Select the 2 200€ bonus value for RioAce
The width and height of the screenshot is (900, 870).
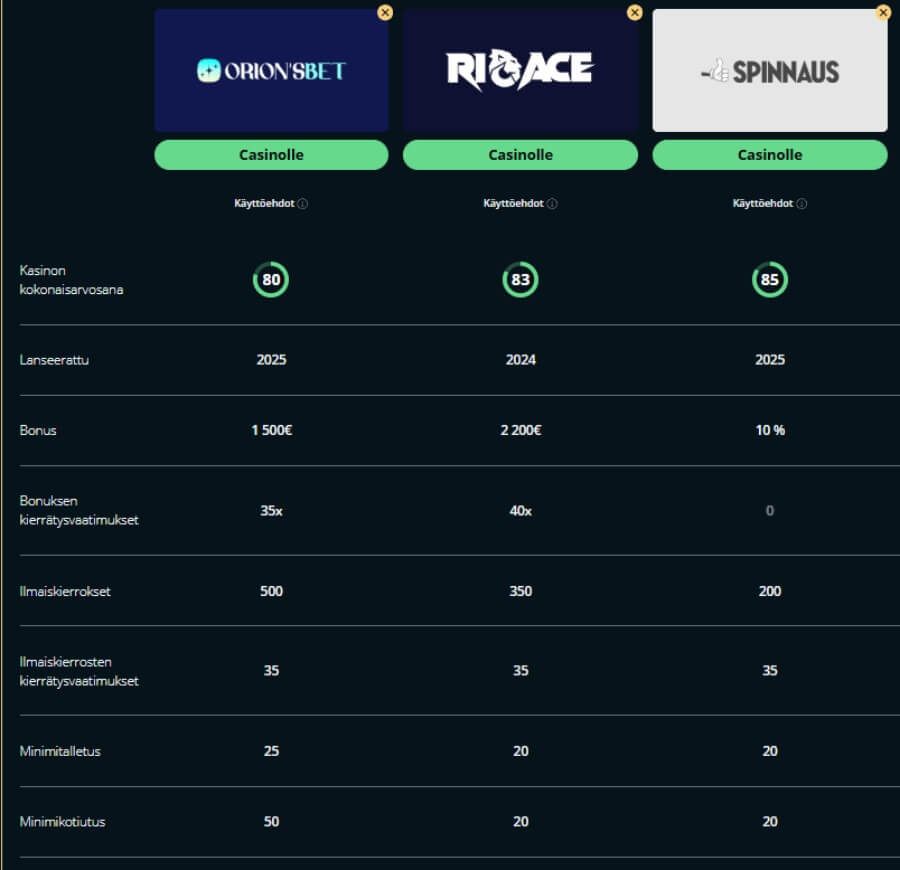click(520, 430)
